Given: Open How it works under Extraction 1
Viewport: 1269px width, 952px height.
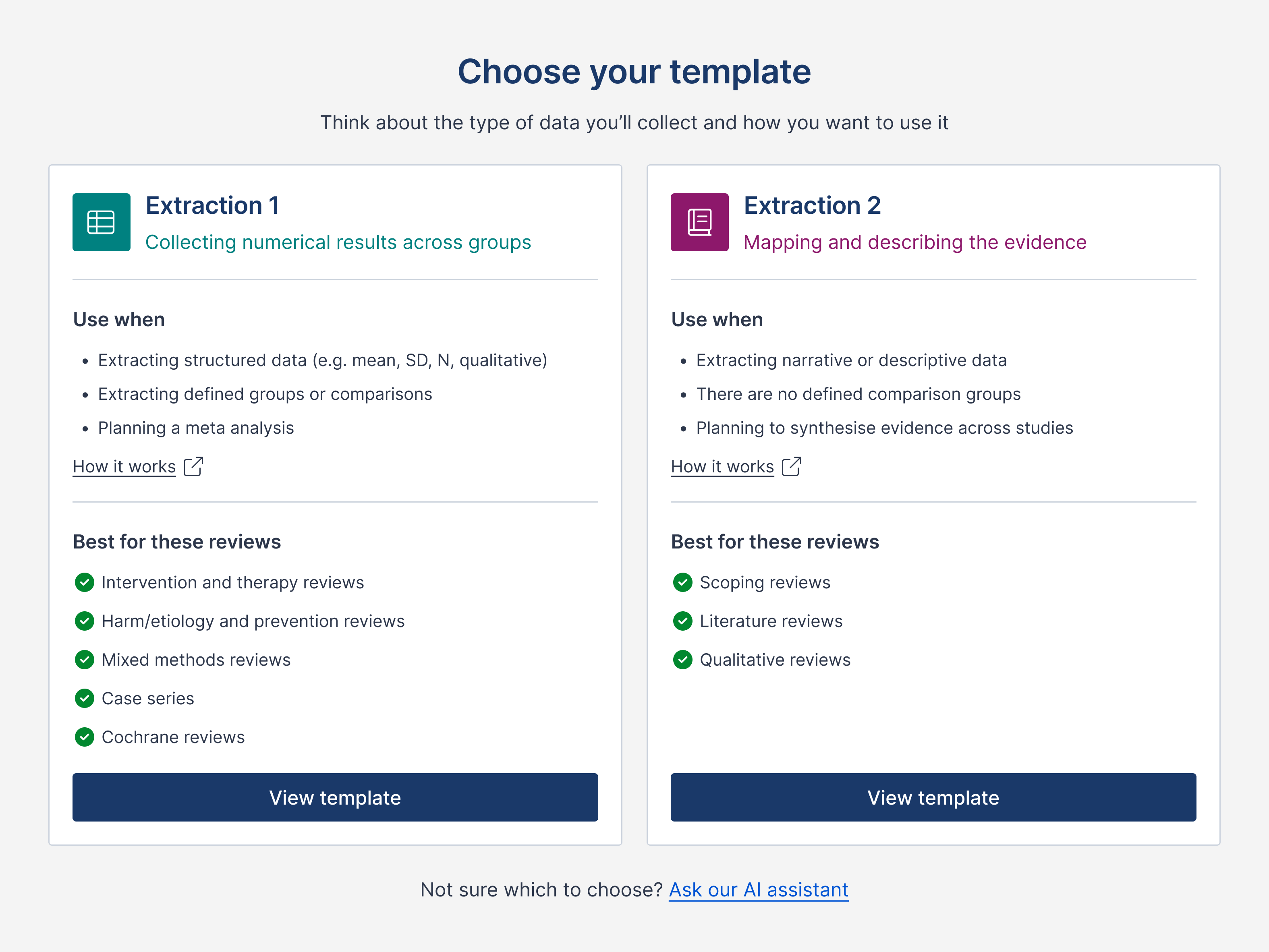Looking at the screenshot, I should tap(124, 466).
